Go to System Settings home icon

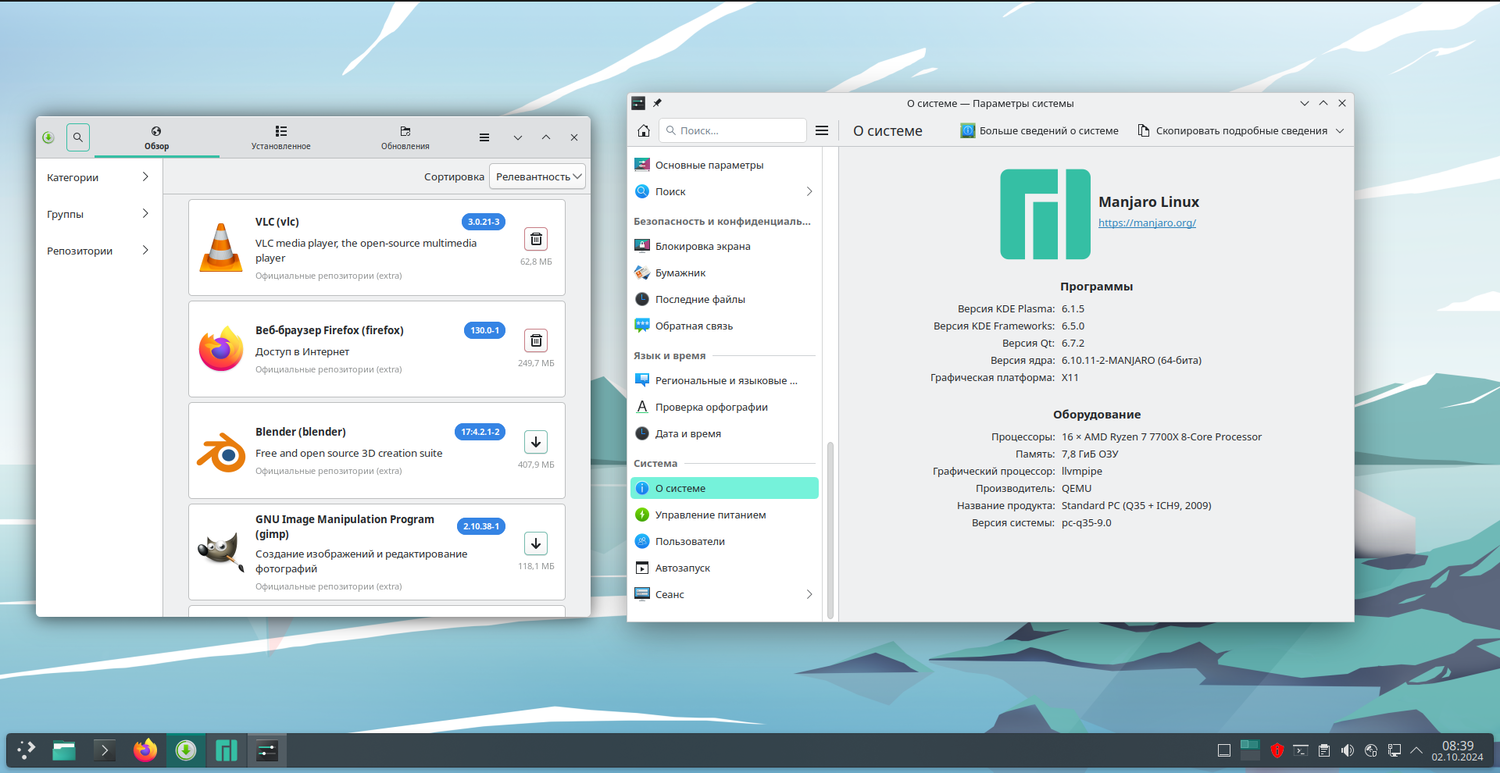click(x=643, y=131)
